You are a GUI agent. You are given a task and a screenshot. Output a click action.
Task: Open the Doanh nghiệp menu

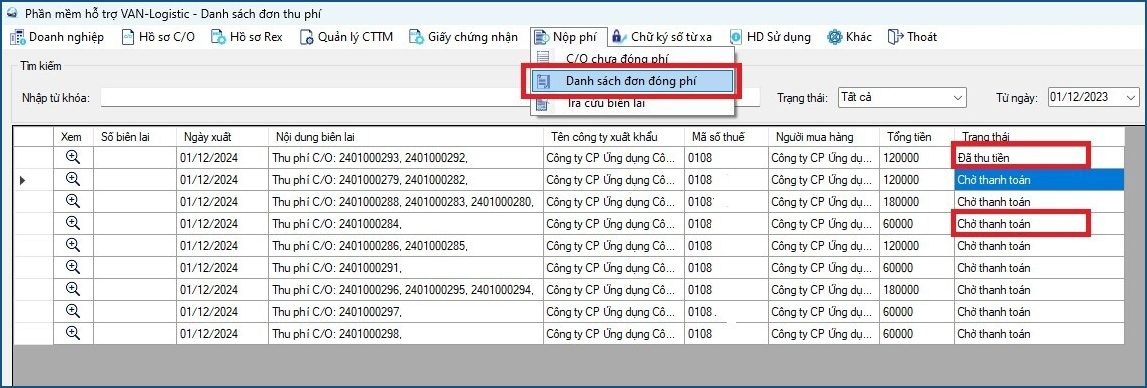pyautogui.click(x=57, y=37)
